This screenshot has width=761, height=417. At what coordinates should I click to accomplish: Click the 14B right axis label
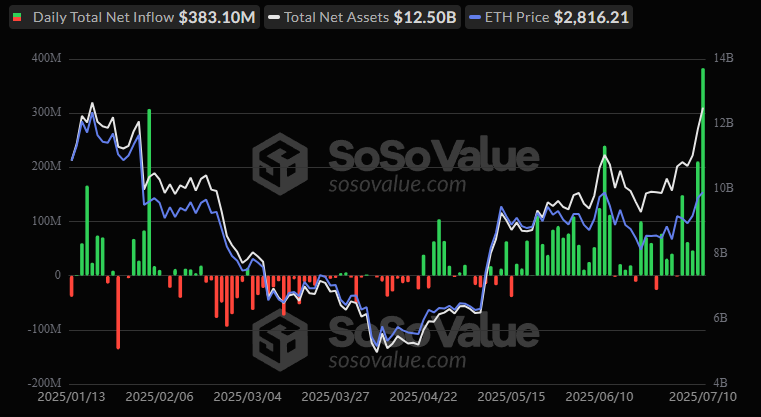point(723,58)
